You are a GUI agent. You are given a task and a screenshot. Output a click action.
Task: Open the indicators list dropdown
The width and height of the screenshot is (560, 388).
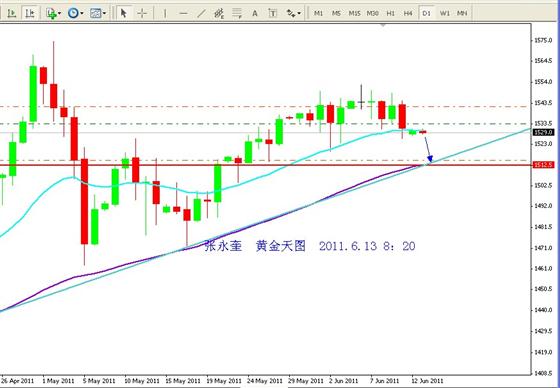[x=54, y=14]
